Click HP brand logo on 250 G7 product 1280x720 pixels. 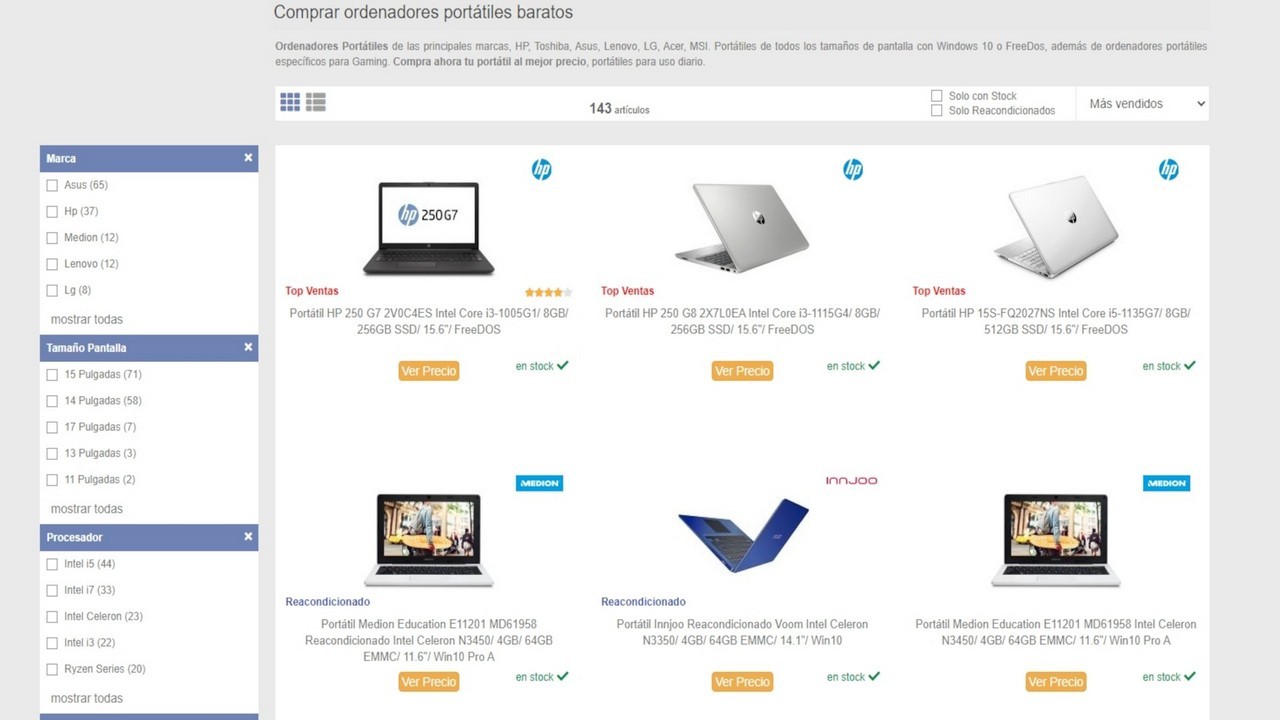pos(541,170)
